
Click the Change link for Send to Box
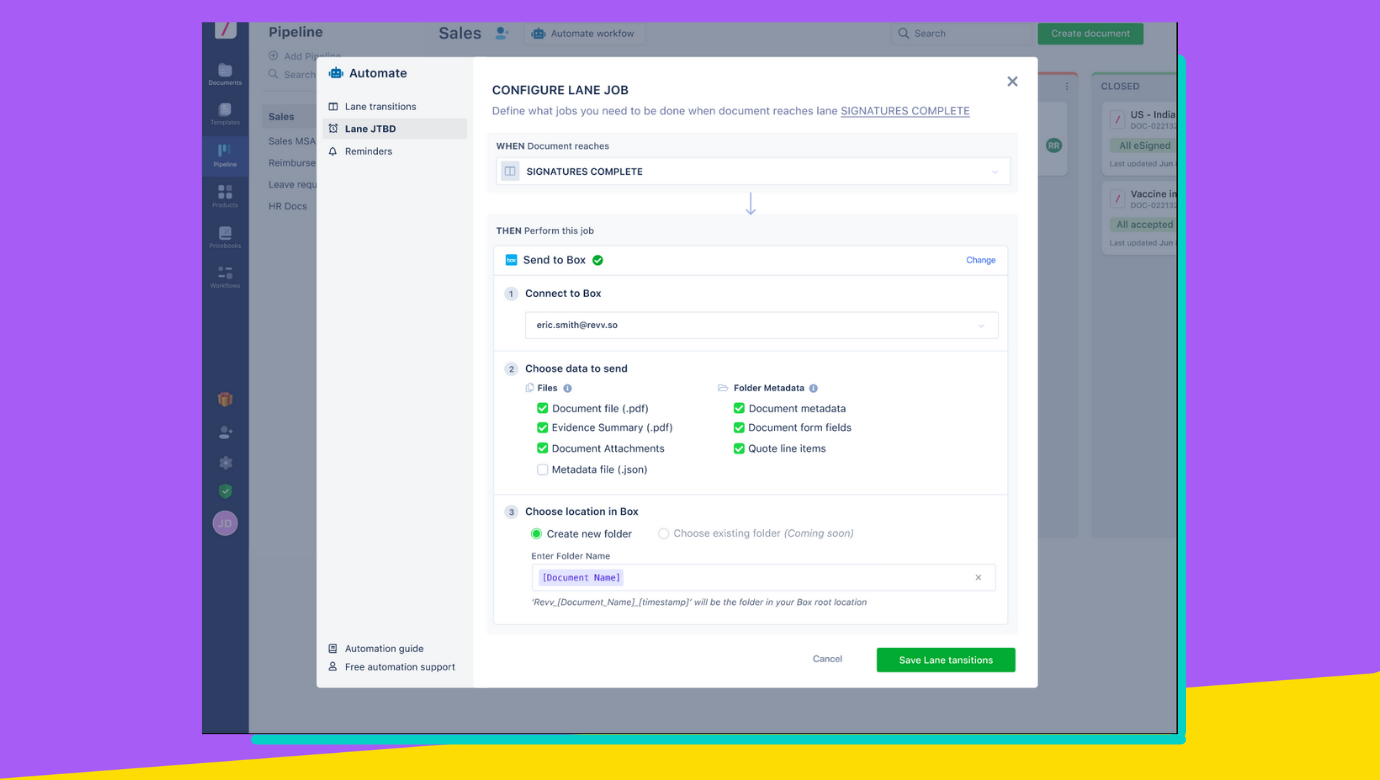tap(980, 260)
